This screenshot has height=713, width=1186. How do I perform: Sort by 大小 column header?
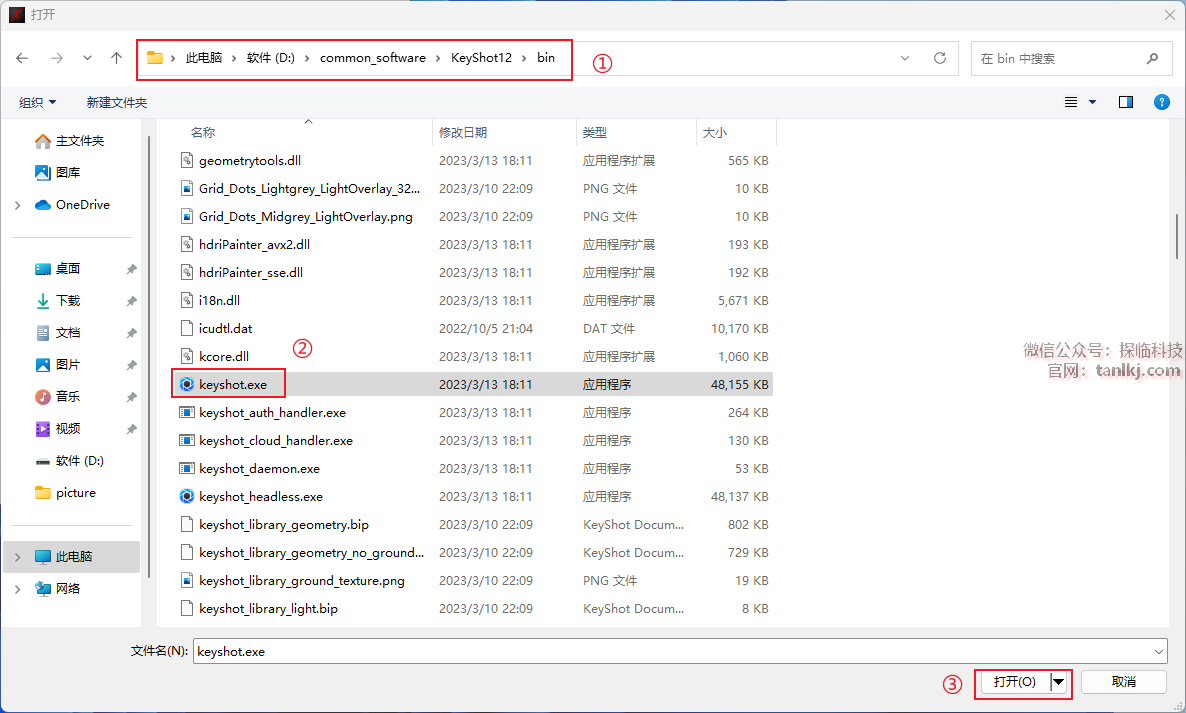[x=715, y=132]
